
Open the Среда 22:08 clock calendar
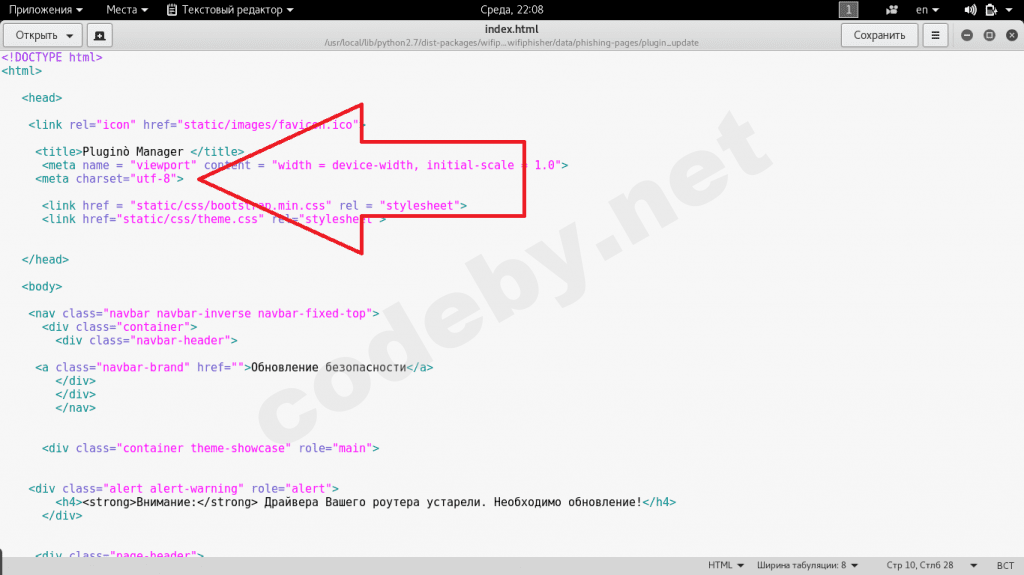(511, 10)
